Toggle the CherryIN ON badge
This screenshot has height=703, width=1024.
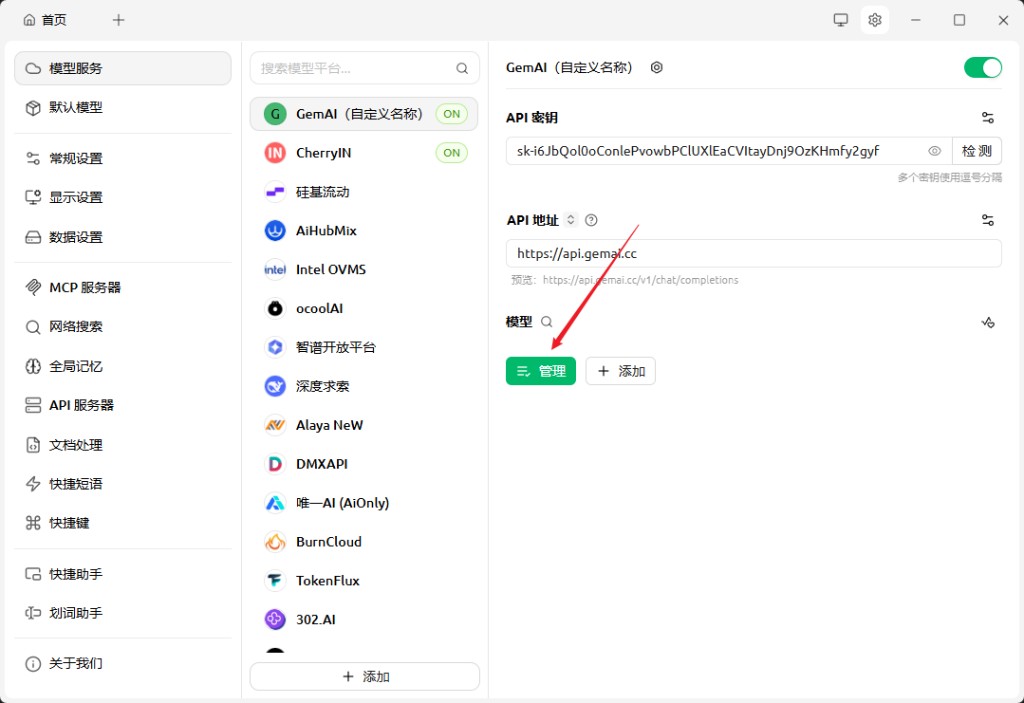(452, 153)
